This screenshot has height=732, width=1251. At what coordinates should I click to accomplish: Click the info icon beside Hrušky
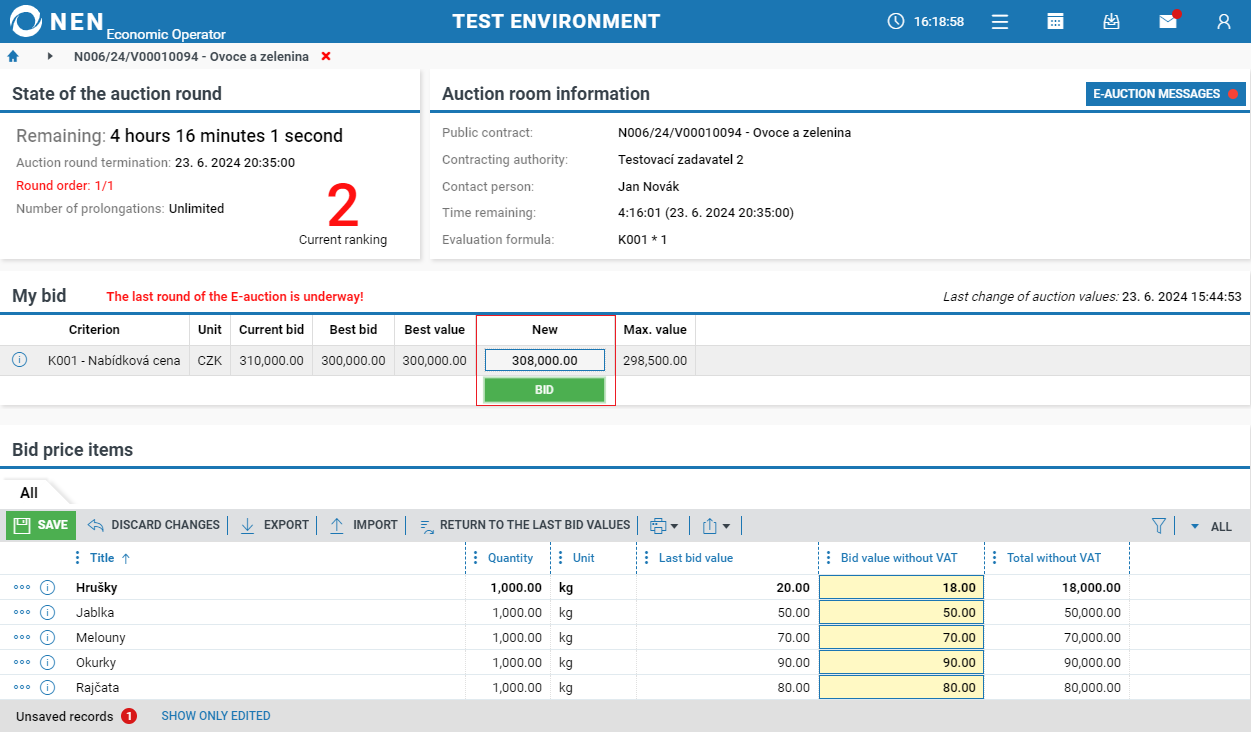(47, 588)
